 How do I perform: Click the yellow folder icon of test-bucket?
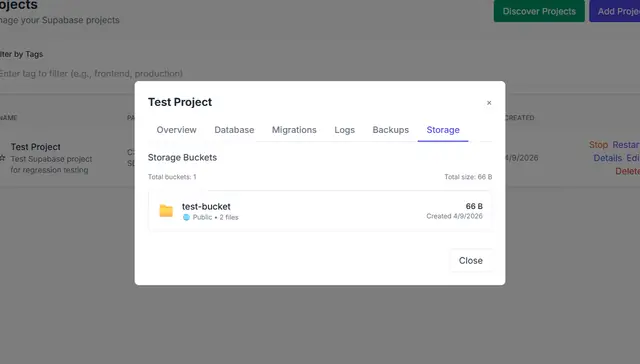coord(166,211)
